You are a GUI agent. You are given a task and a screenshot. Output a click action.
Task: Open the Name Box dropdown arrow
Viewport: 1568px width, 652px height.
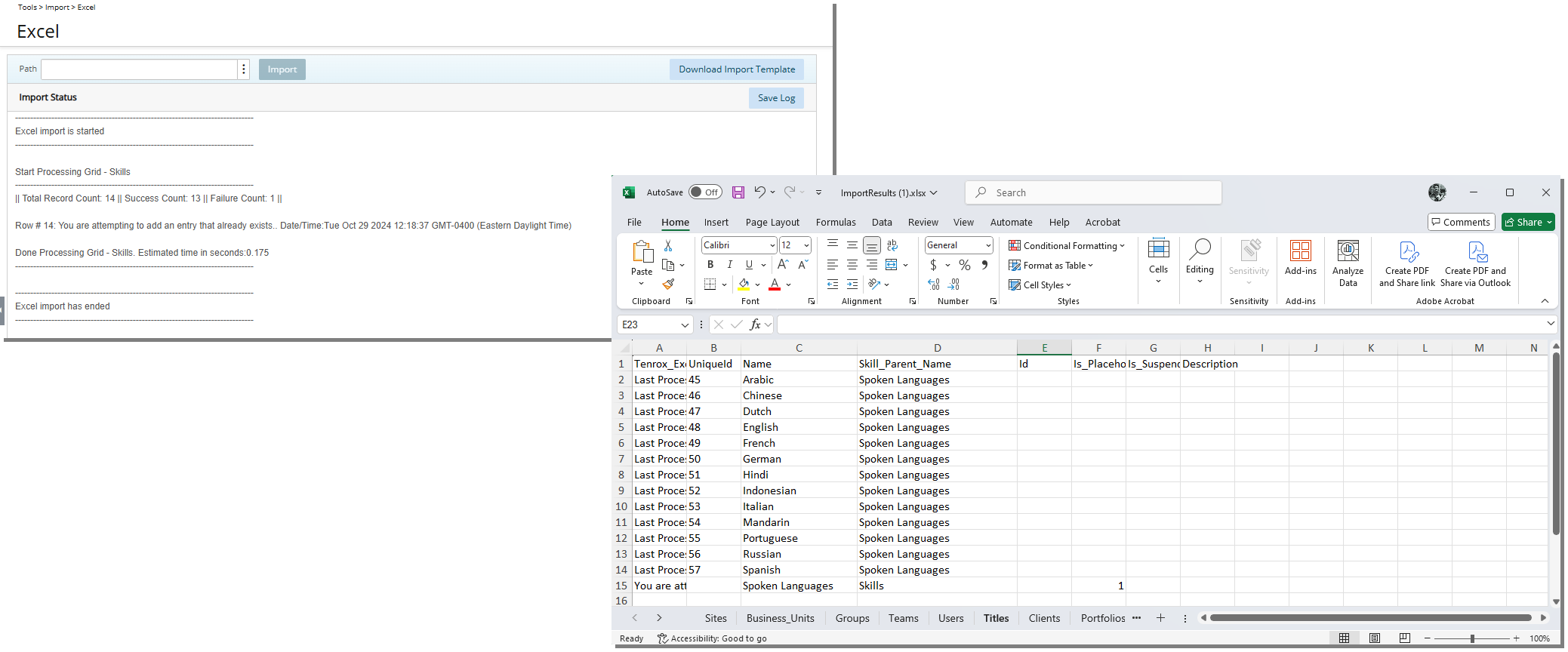click(x=685, y=324)
